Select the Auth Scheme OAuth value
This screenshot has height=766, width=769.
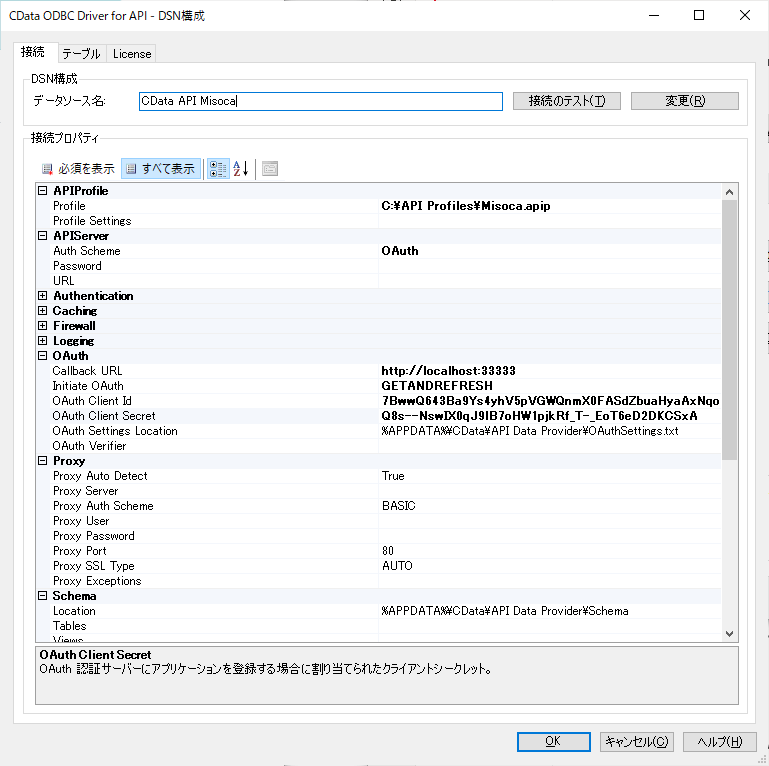[x=400, y=251]
